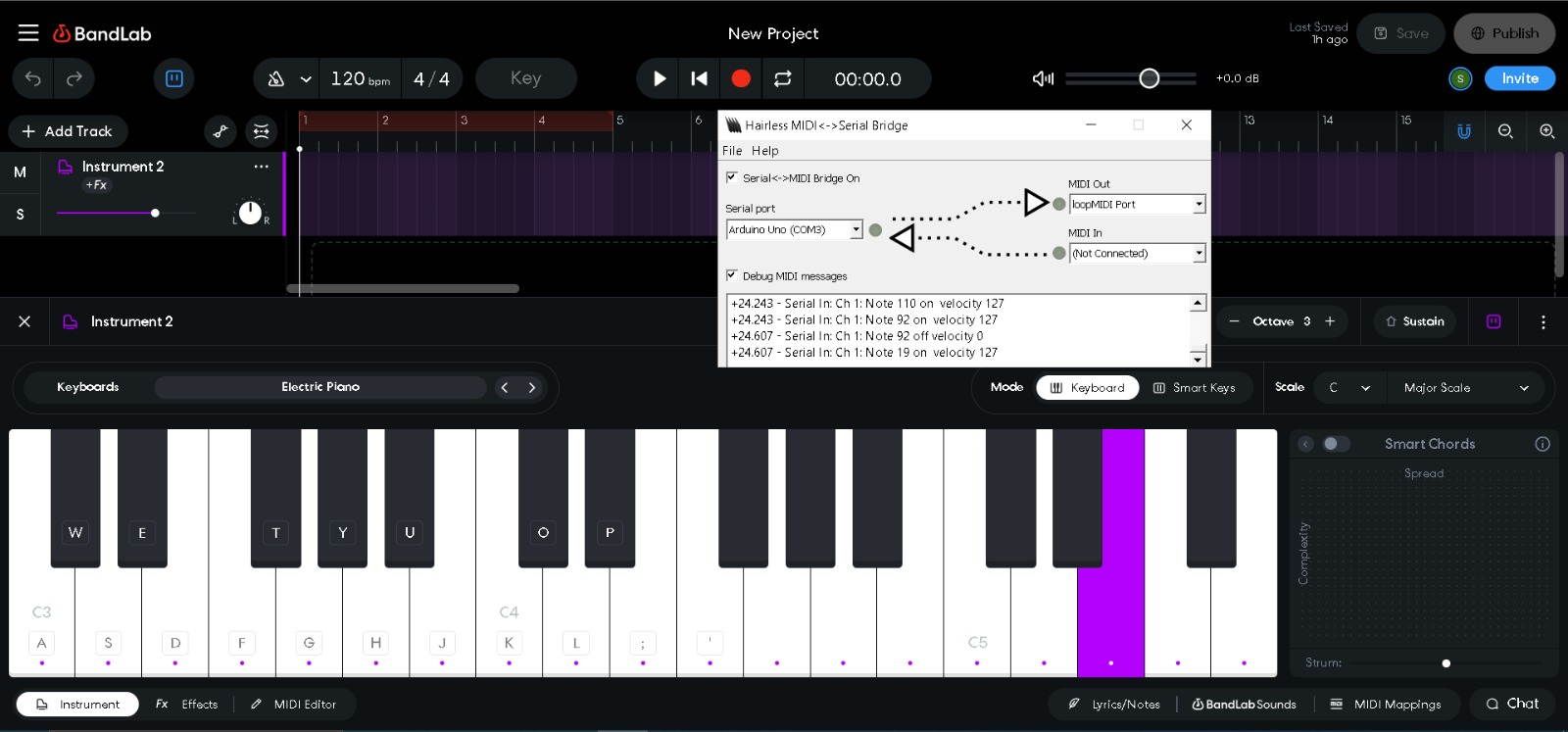
Task: Toggle timeline snap magnet
Action: (1464, 131)
